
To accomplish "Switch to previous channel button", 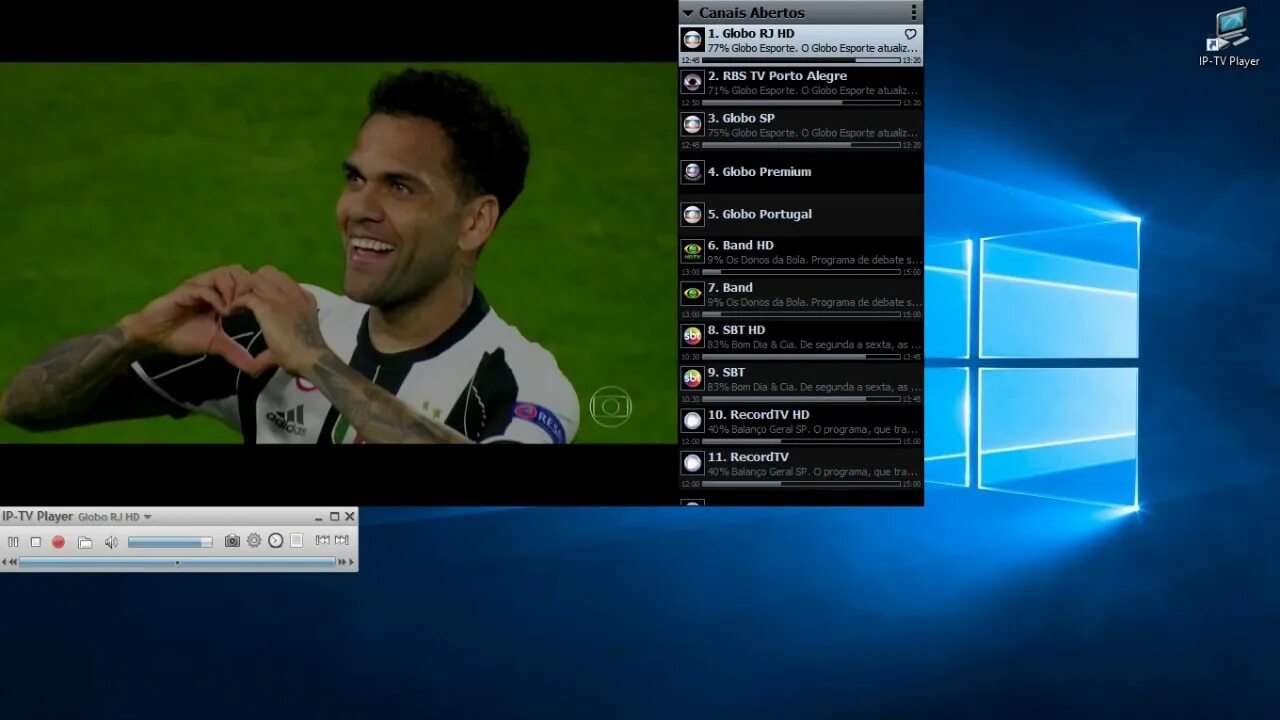I will tap(322, 540).
